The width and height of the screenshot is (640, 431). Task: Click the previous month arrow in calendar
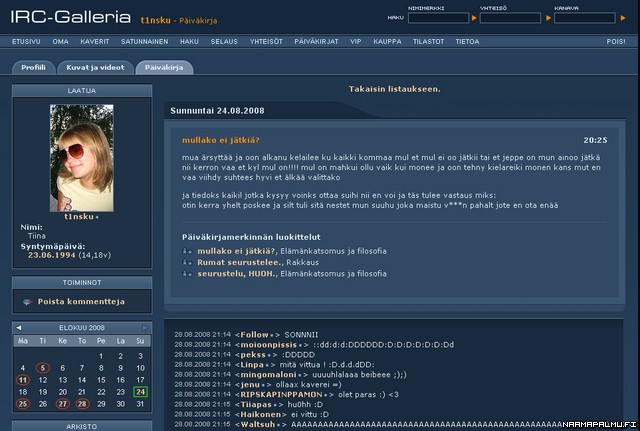coord(17,327)
